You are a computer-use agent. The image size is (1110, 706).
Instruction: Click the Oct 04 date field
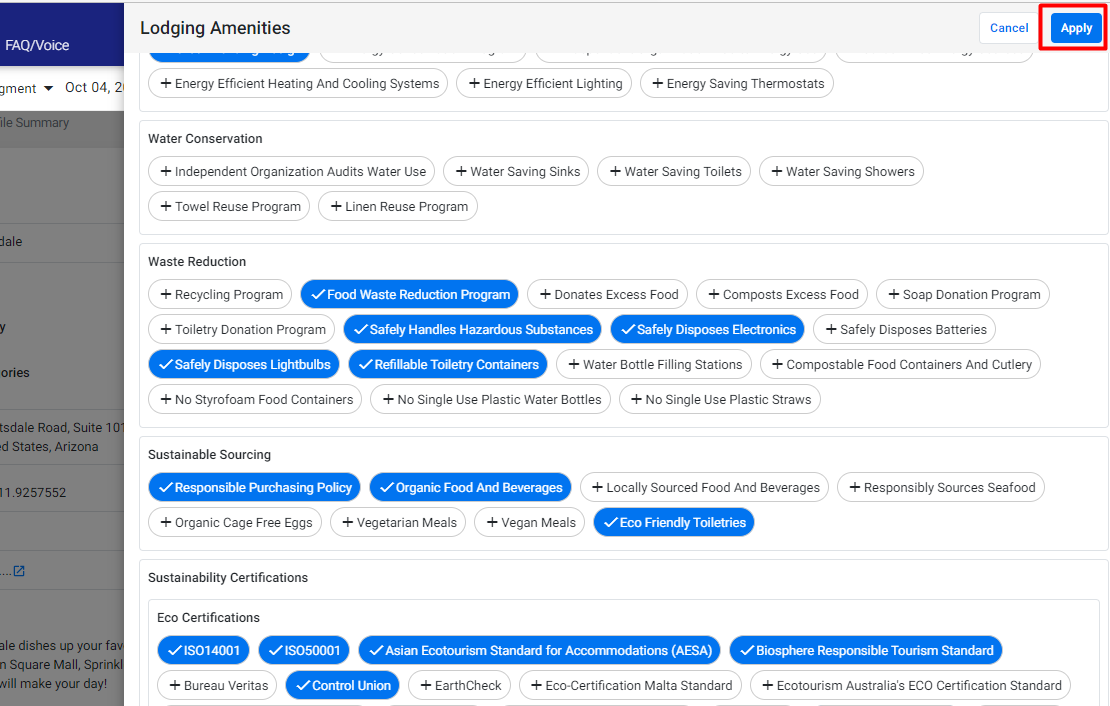[x=94, y=87]
